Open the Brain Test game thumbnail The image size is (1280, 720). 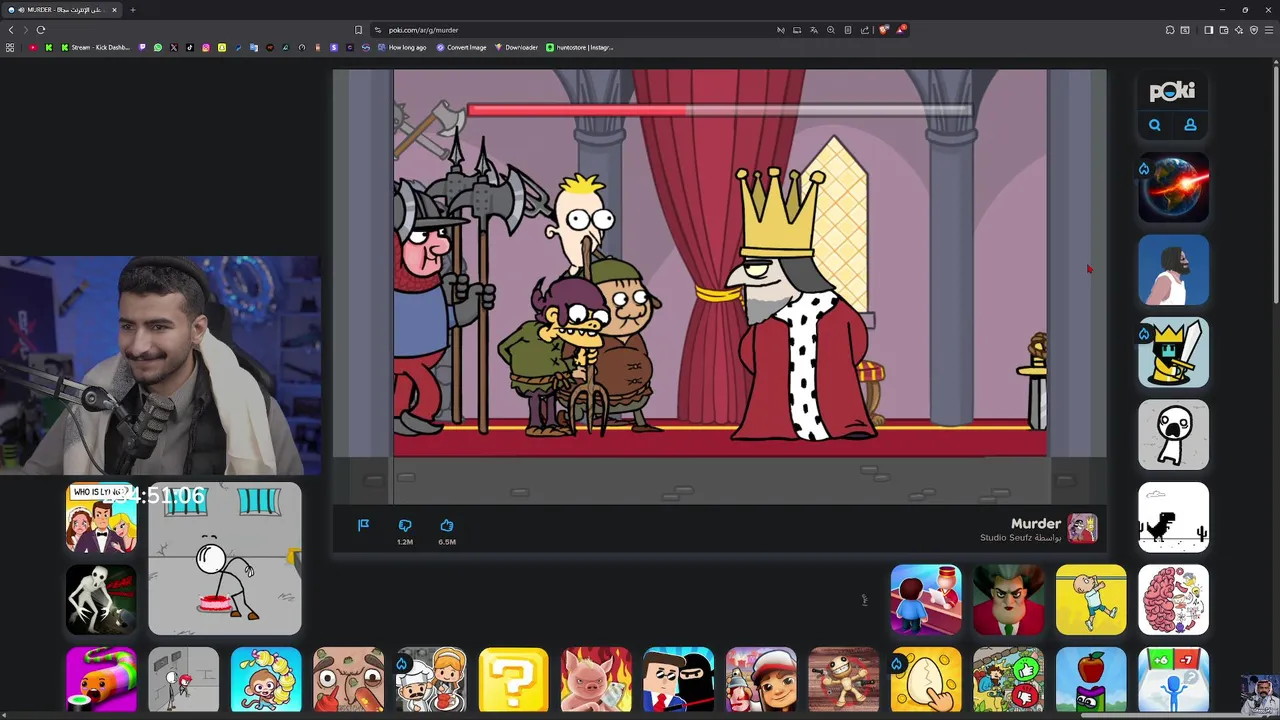click(1173, 600)
